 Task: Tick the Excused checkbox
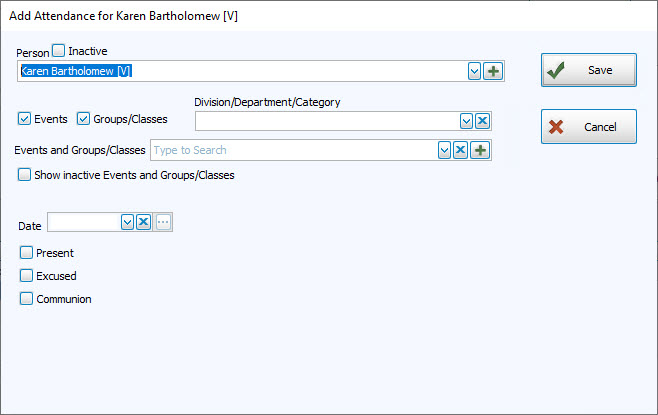27,276
